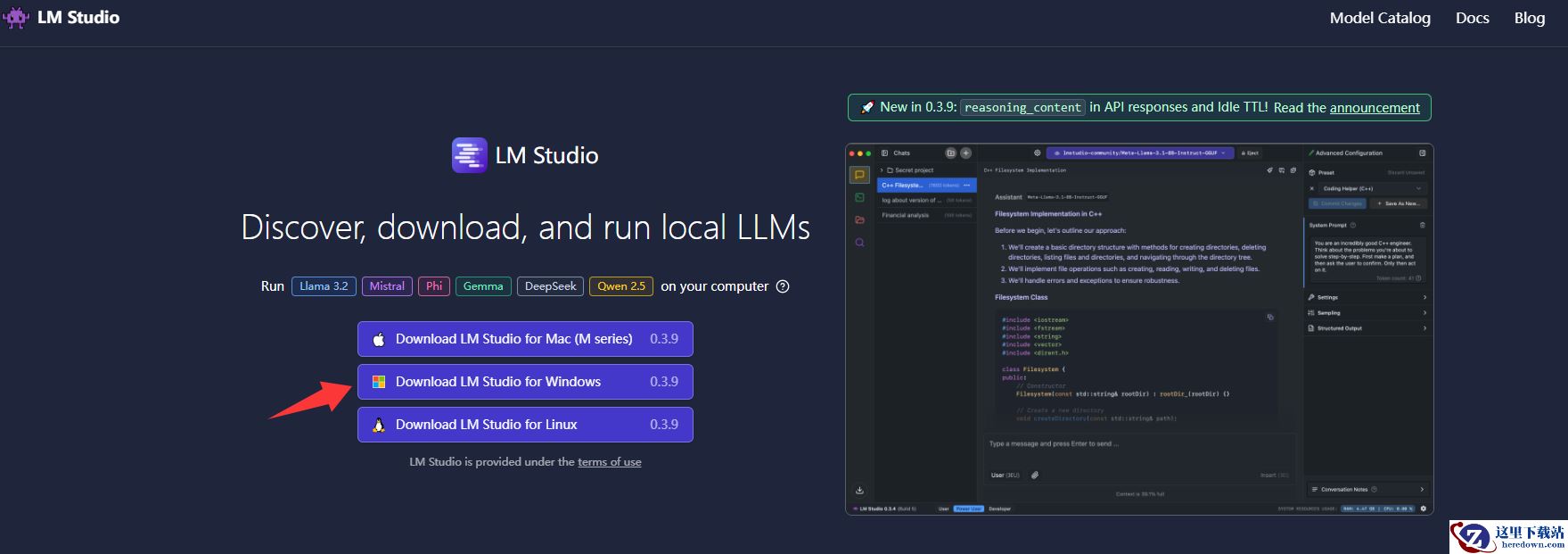Select the 'log about version of' chat
Viewport: 1568px width, 554px height.
[x=927, y=200]
